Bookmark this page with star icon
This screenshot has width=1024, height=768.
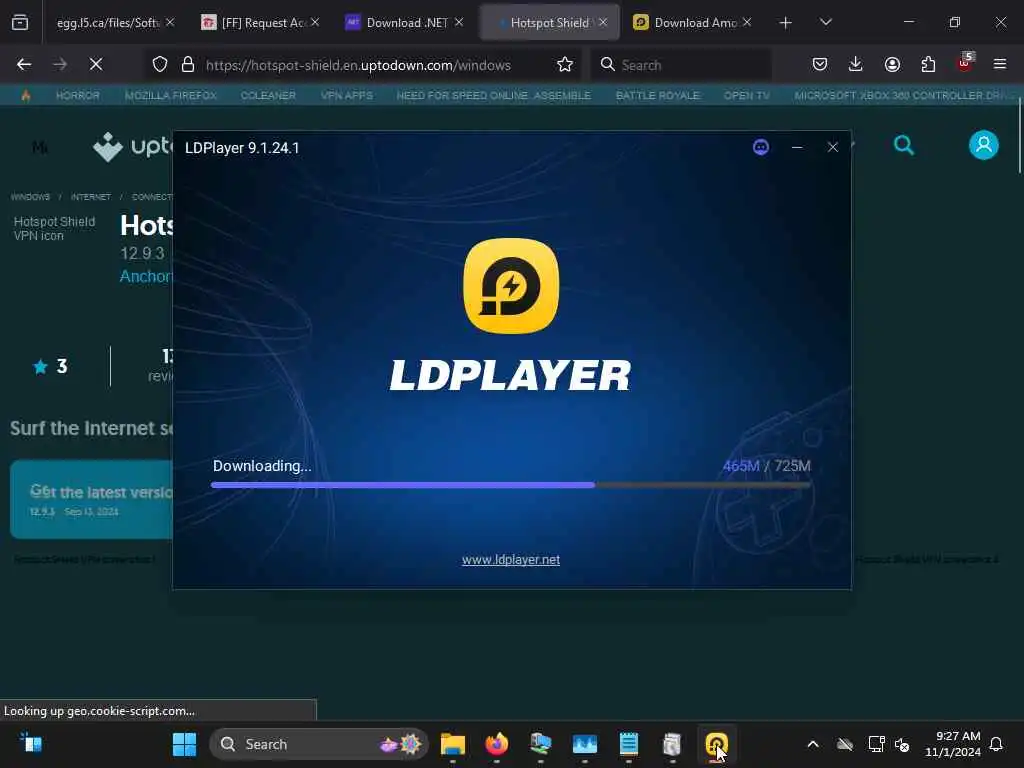pos(565,65)
